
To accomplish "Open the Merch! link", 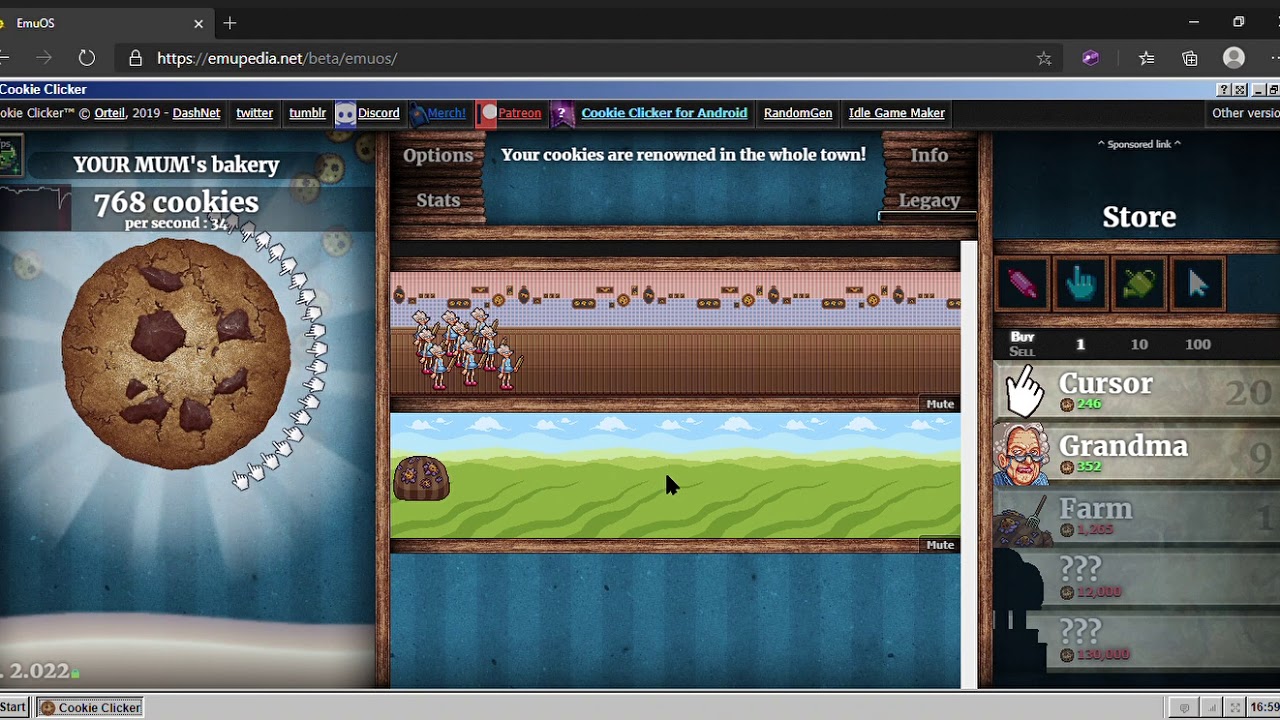I will 446,113.
